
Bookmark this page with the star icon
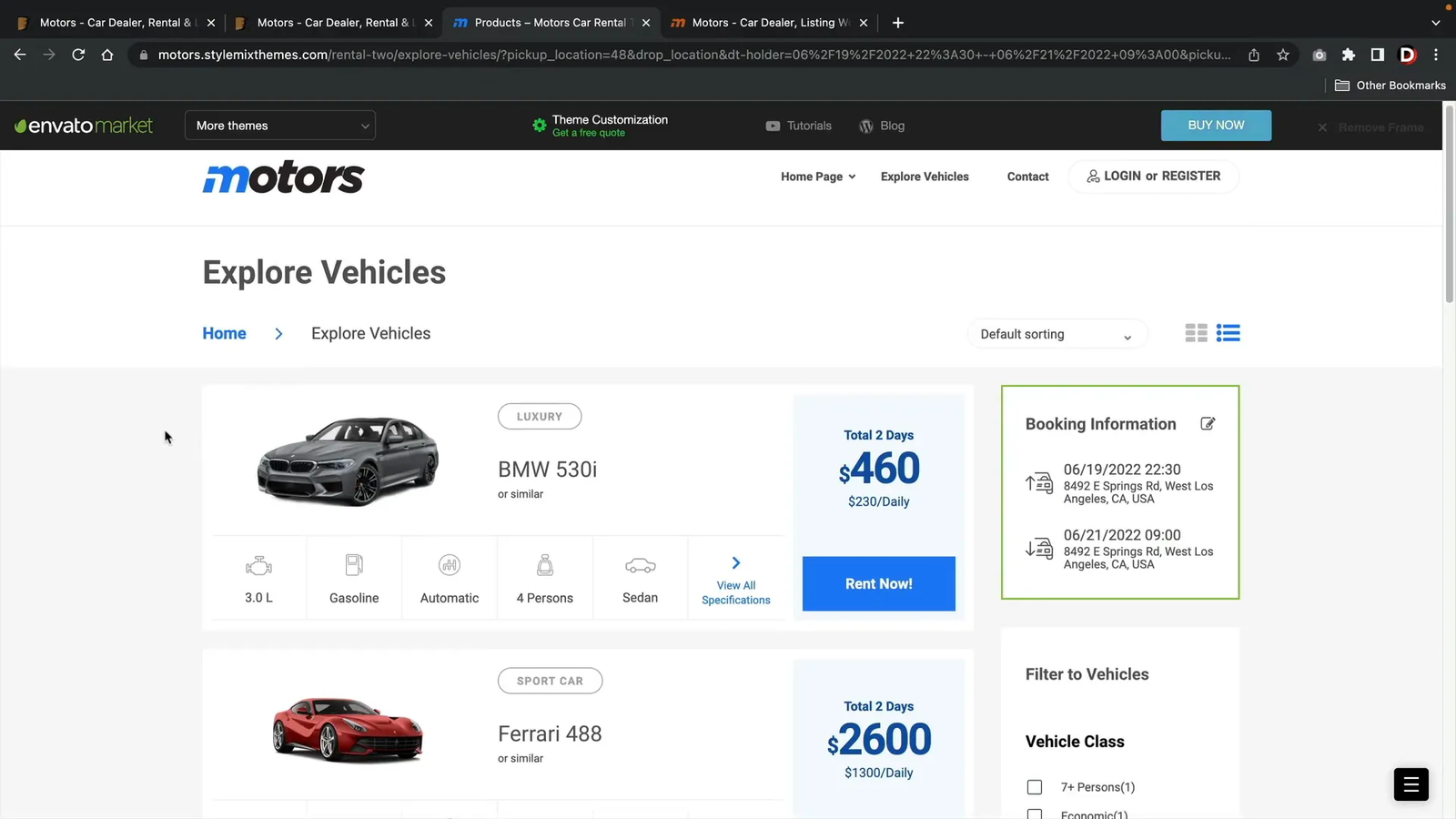coord(1283,55)
